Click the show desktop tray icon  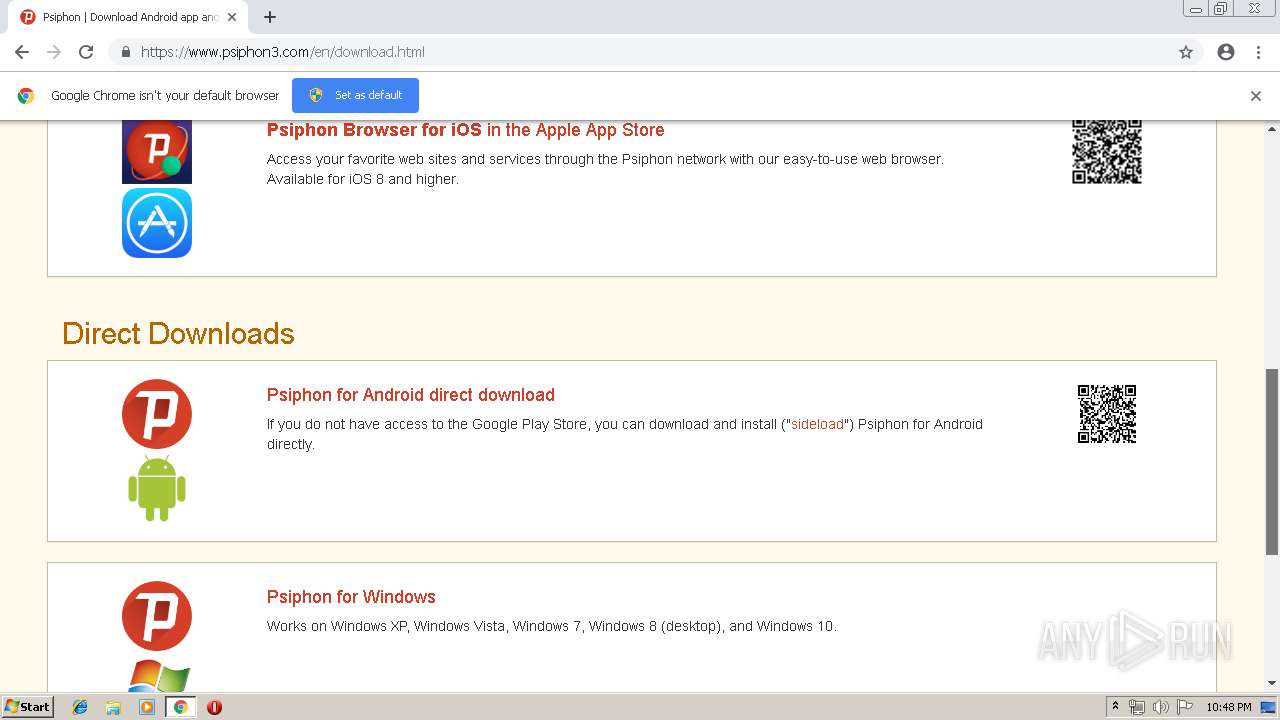(1269, 707)
